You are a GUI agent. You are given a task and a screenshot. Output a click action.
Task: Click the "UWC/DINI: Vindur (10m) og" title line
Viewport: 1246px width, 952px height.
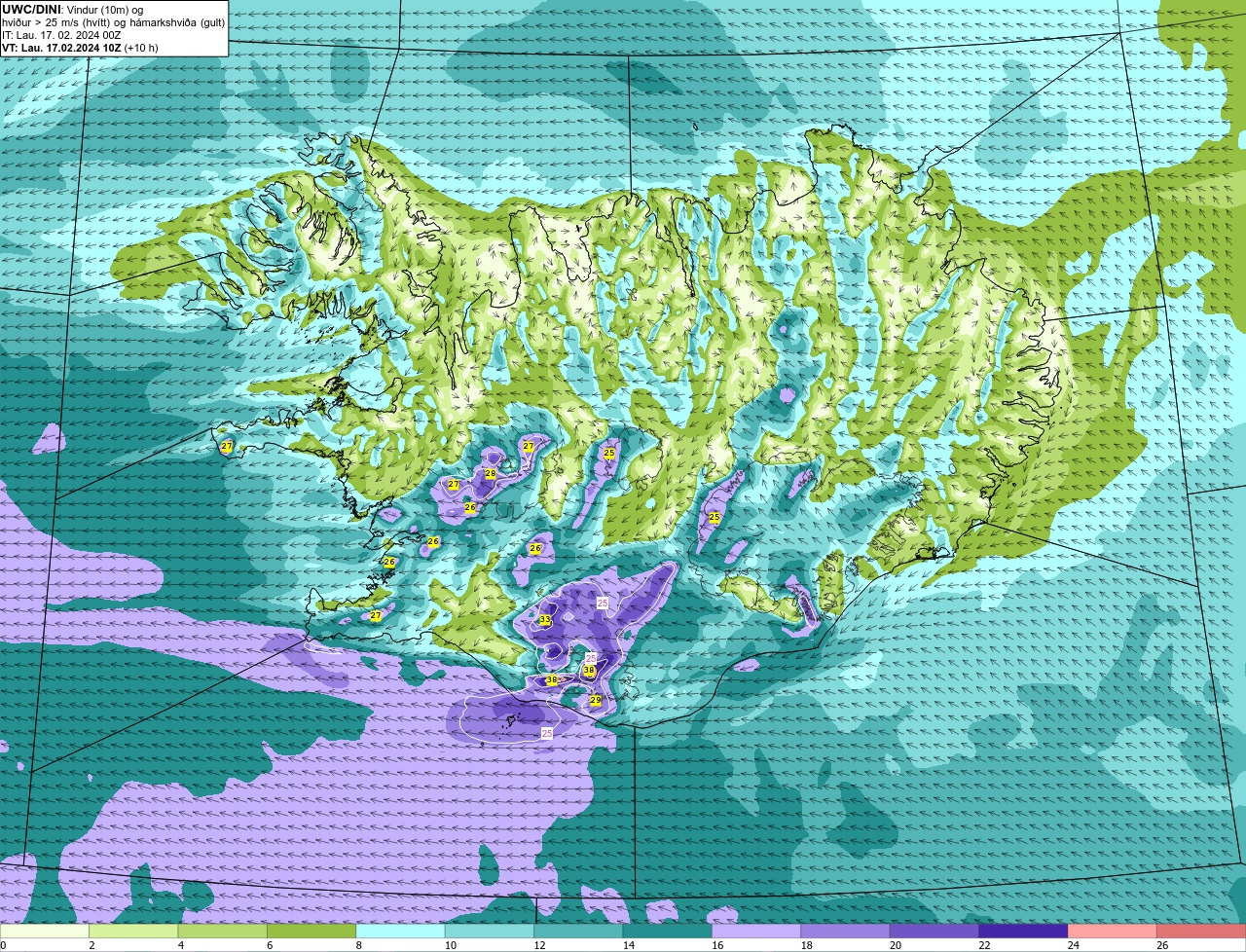click(73, 10)
